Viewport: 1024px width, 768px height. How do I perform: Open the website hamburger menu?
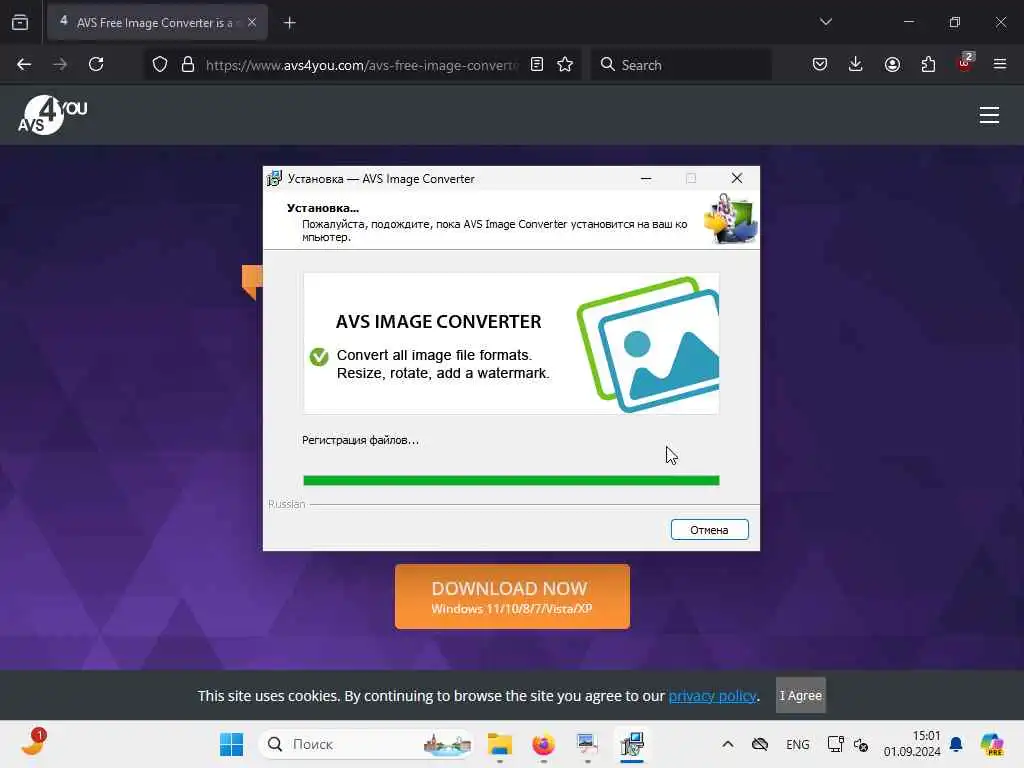[989, 115]
